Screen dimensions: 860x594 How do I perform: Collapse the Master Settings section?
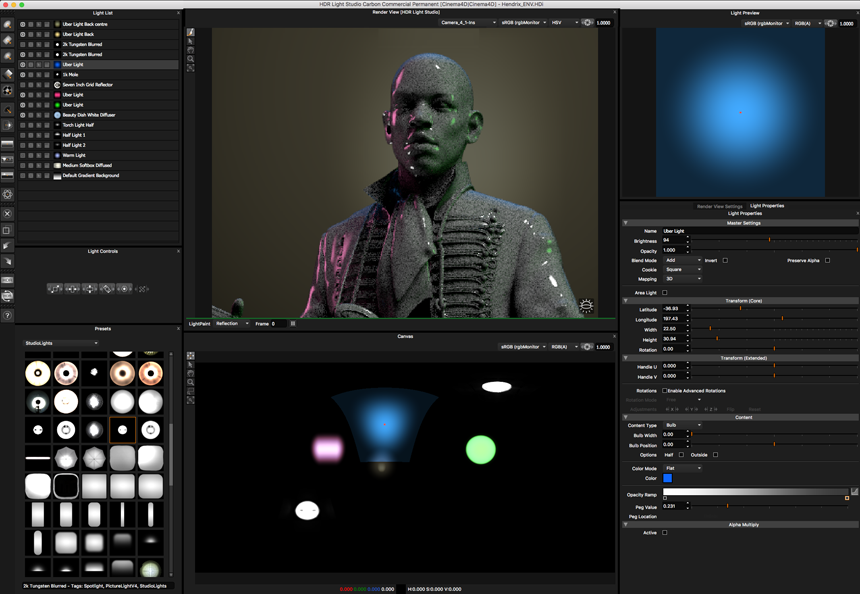[x=625, y=223]
